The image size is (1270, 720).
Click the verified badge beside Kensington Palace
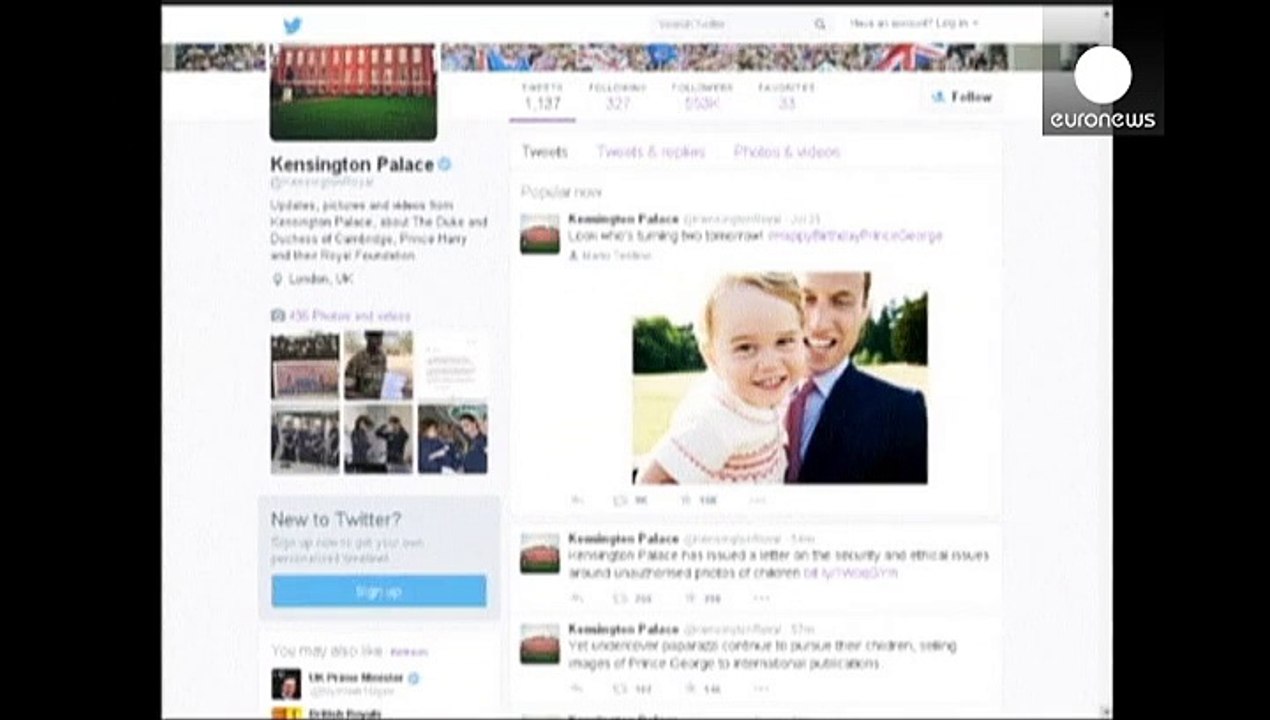click(445, 164)
